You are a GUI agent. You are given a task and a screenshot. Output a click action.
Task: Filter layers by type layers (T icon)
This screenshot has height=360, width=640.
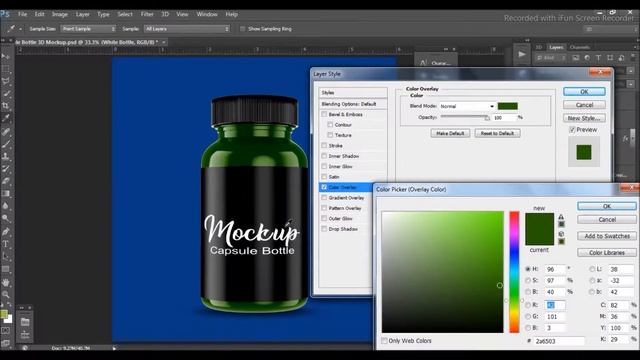pos(598,58)
